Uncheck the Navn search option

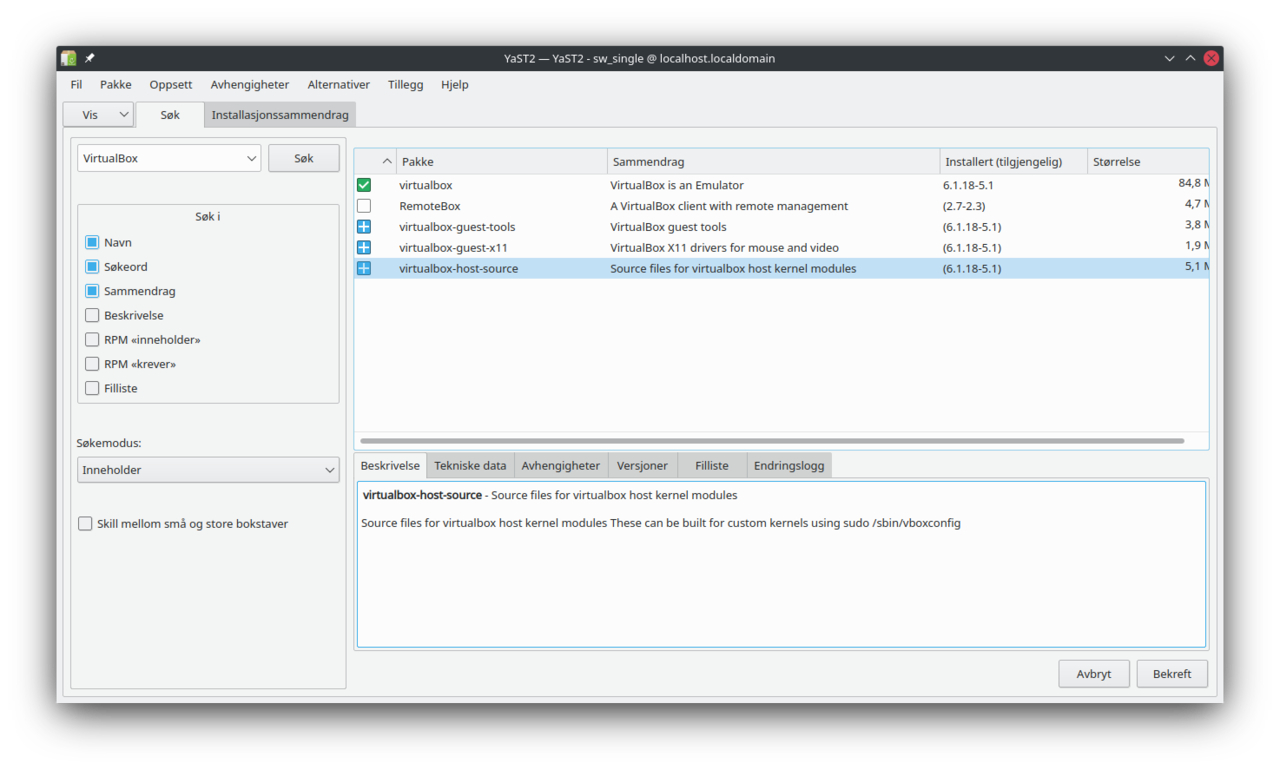click(x=92, y=243)
